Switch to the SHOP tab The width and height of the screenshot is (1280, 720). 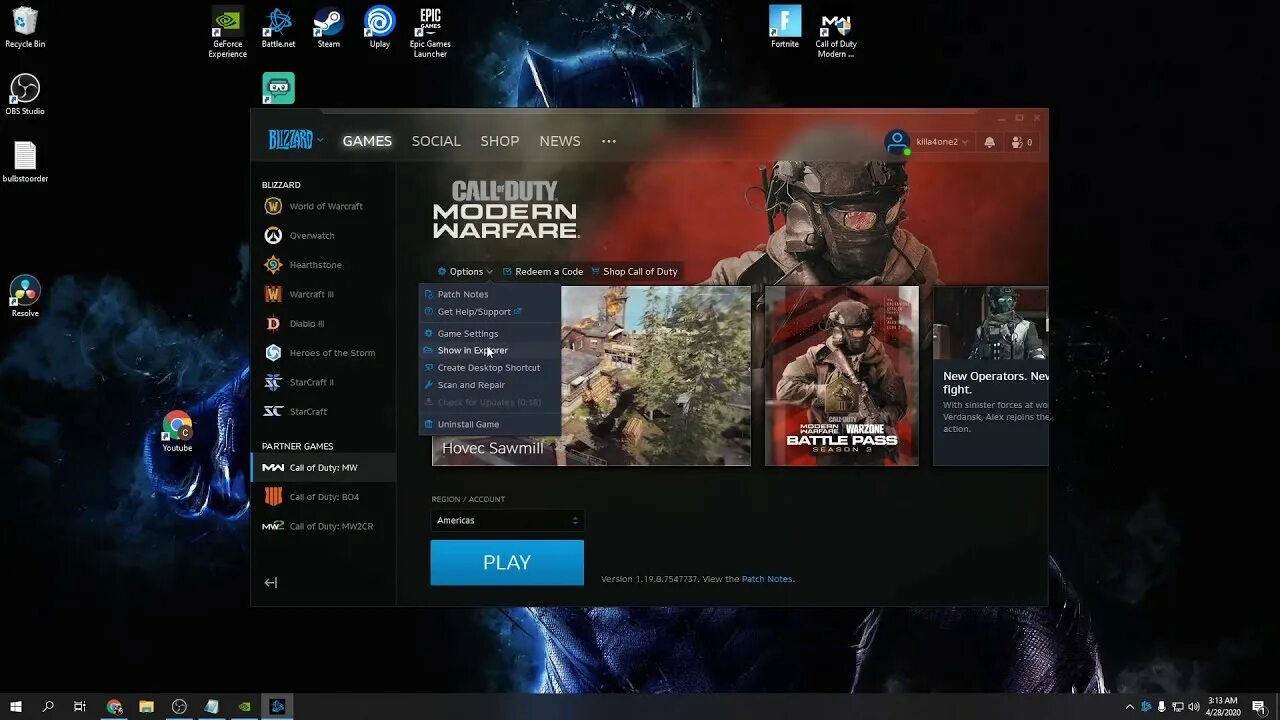pyautogui.click(x=499, y=141)
